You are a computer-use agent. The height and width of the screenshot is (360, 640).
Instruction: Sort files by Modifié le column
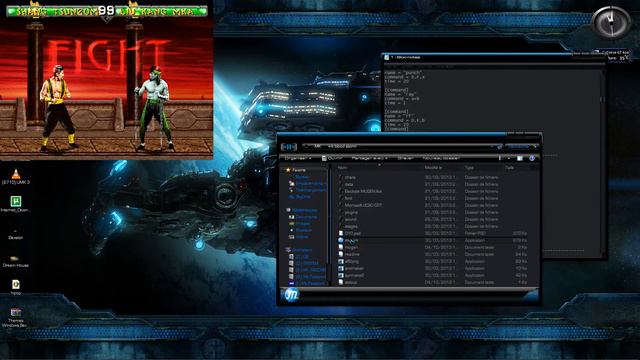[443, 167]
